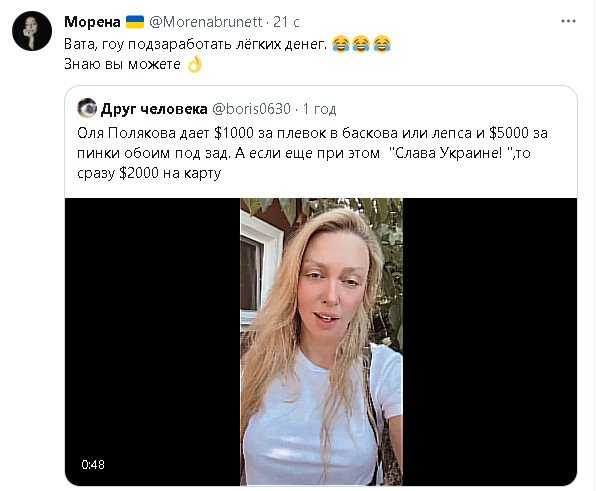Click the 0:48 video duration label
This screenshot has width=596, height=491.
coord(93,464)
